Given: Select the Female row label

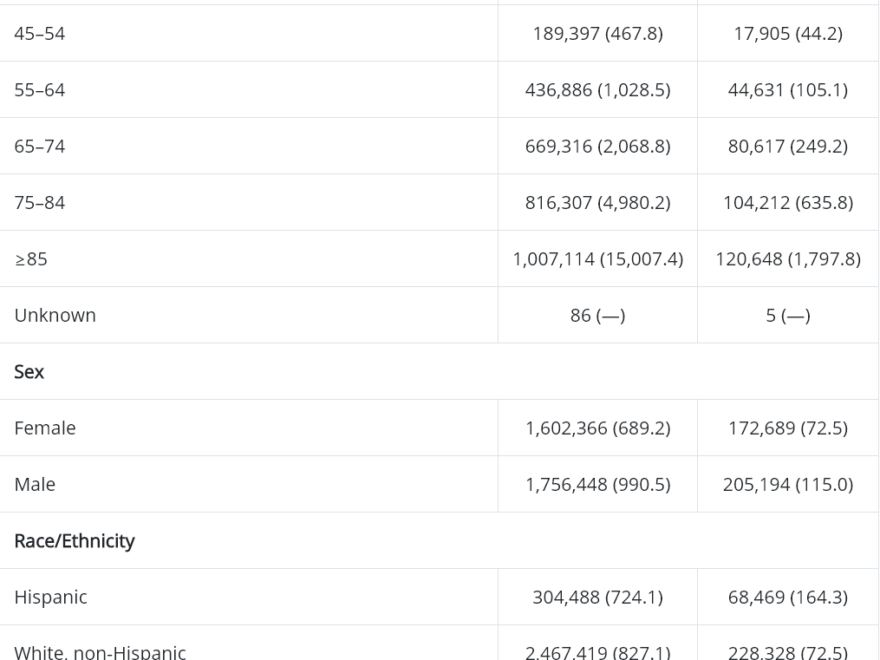Looking at the screenshot, I should [x=45, y=428].
